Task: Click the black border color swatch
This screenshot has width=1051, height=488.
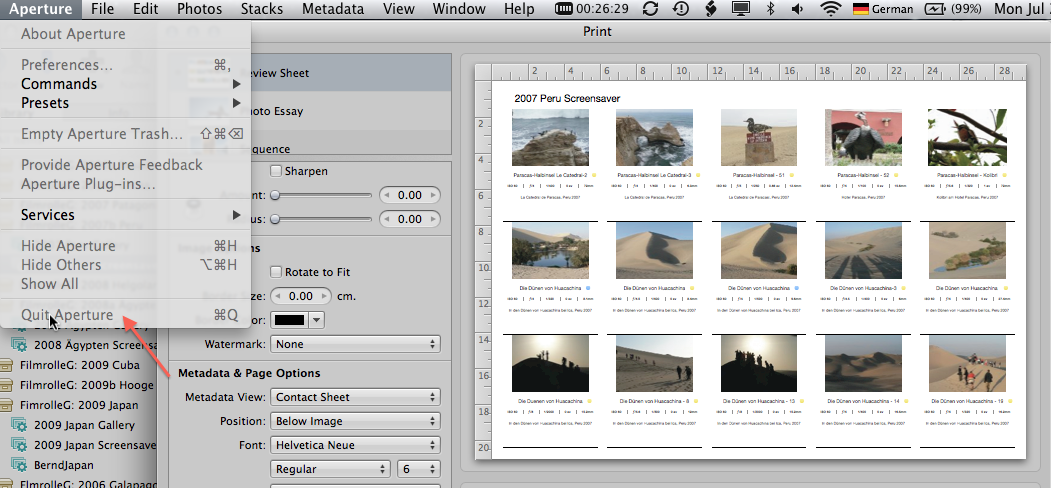Action: click(x=290, y=320)
